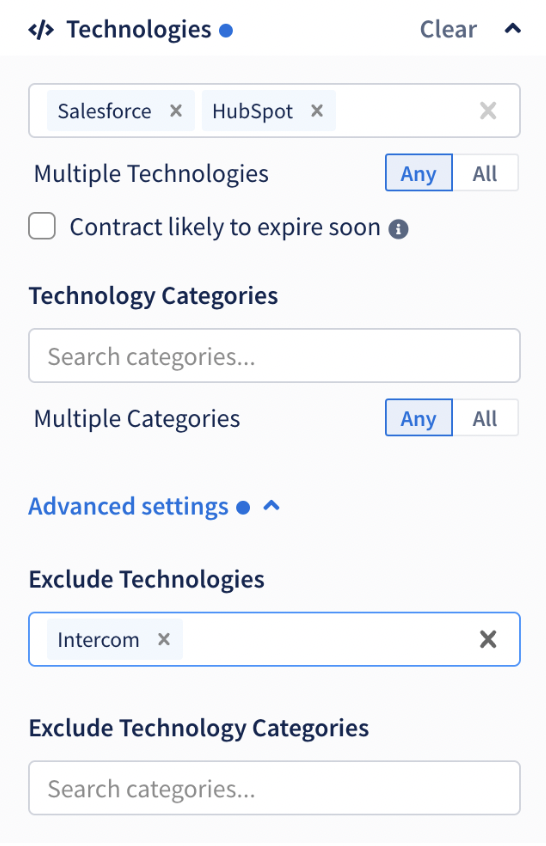Collapse the Technologies section chevron
The width and height of the screenshot is (546, 846).
pyautogui.click(x=513, y=28)
